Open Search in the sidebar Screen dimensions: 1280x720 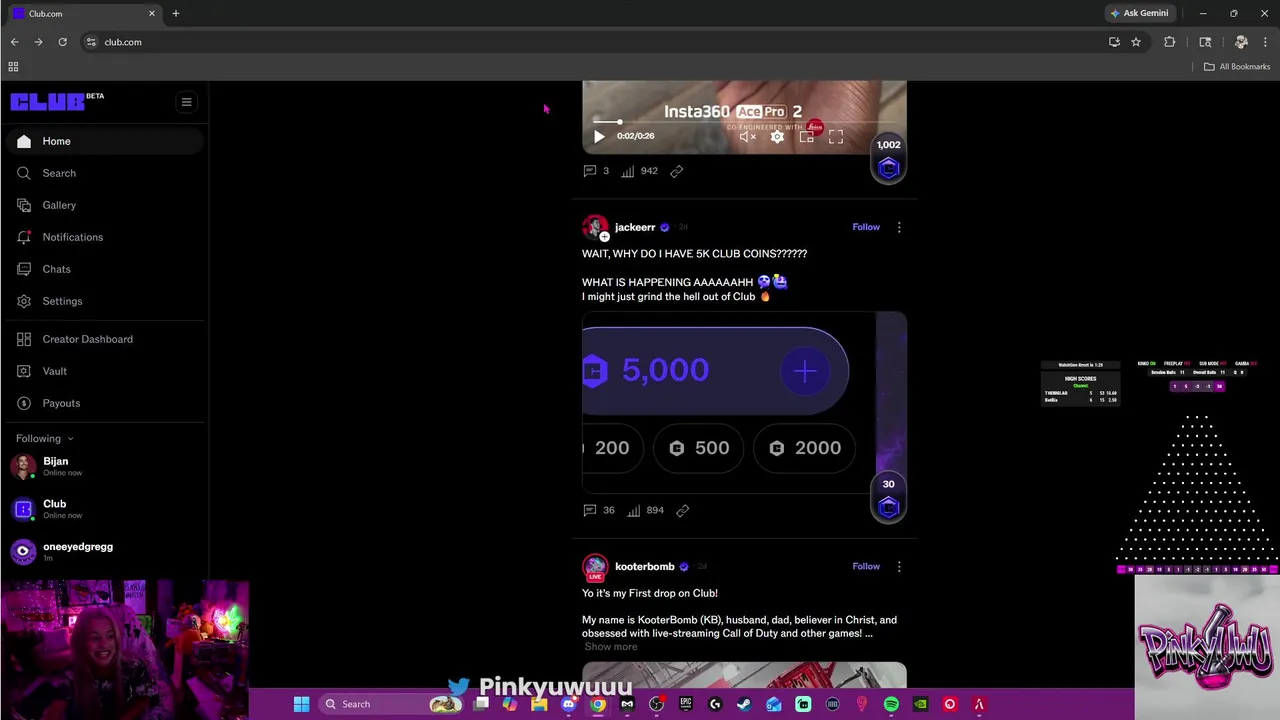pos(104,173)
